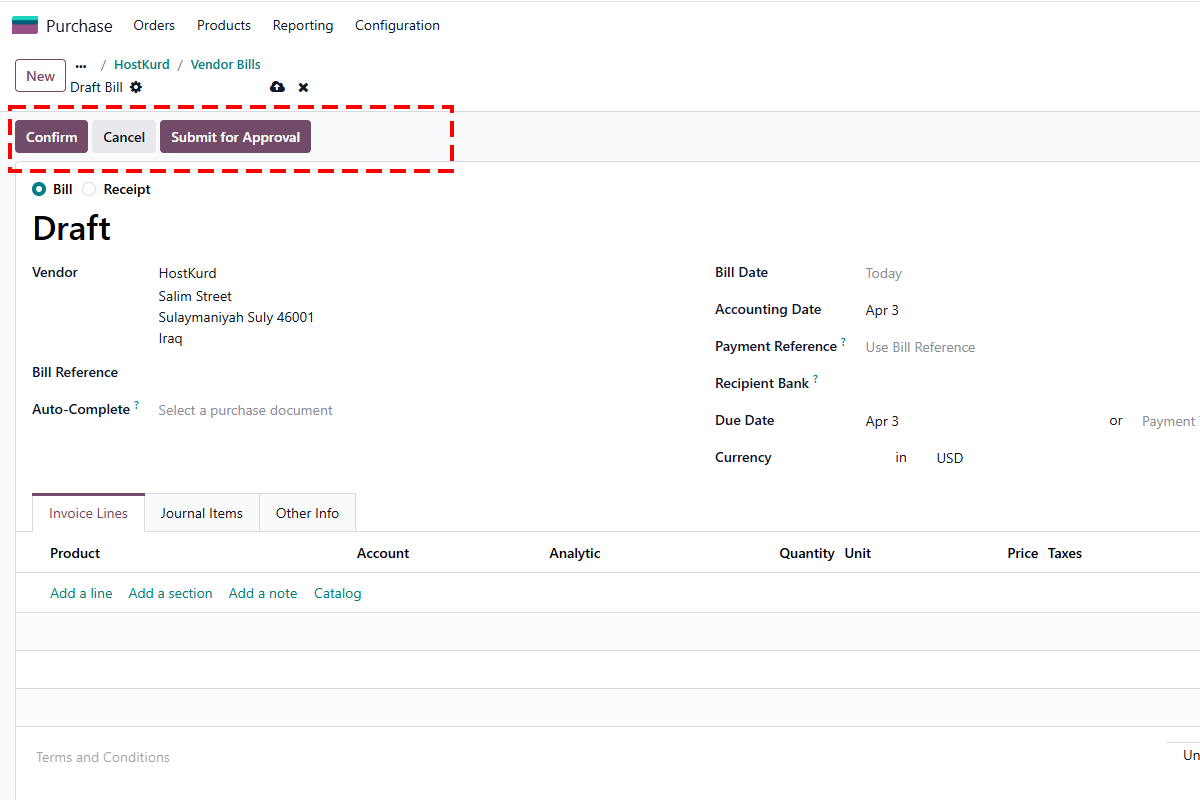Open the USD currency selector
Viewport: 1200px width, 800px height.
[948, 457]
